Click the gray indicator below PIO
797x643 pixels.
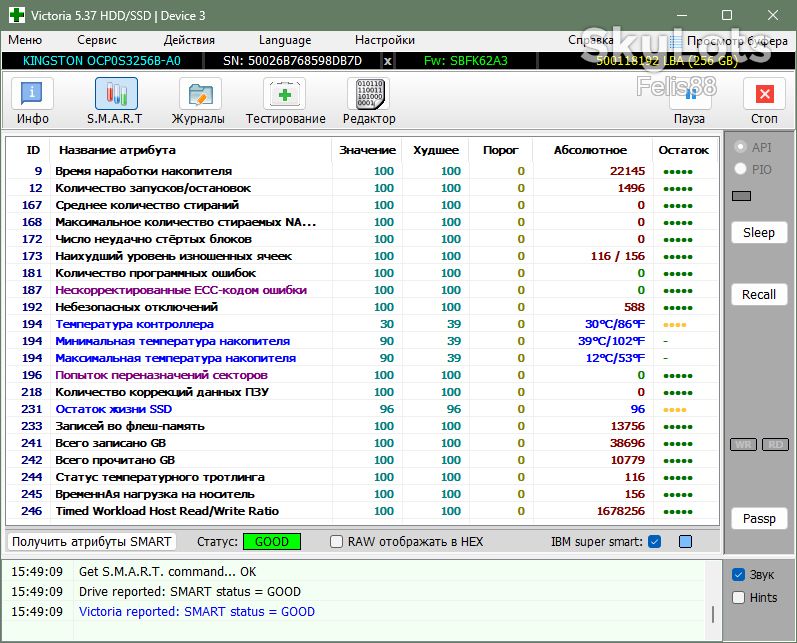pos(741,196)
